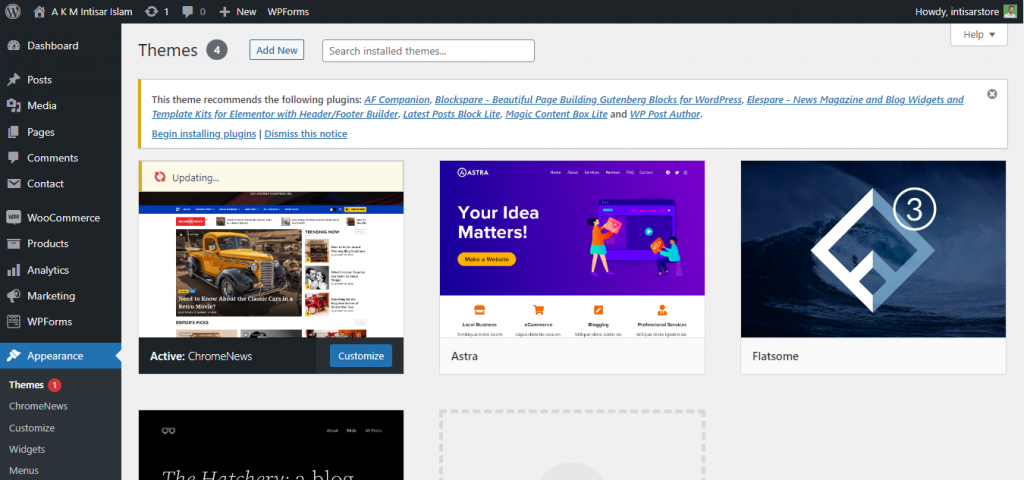The image size is (1024, 480).
Task: Open Magic Content Box Lite link
Action: (556, 114)
